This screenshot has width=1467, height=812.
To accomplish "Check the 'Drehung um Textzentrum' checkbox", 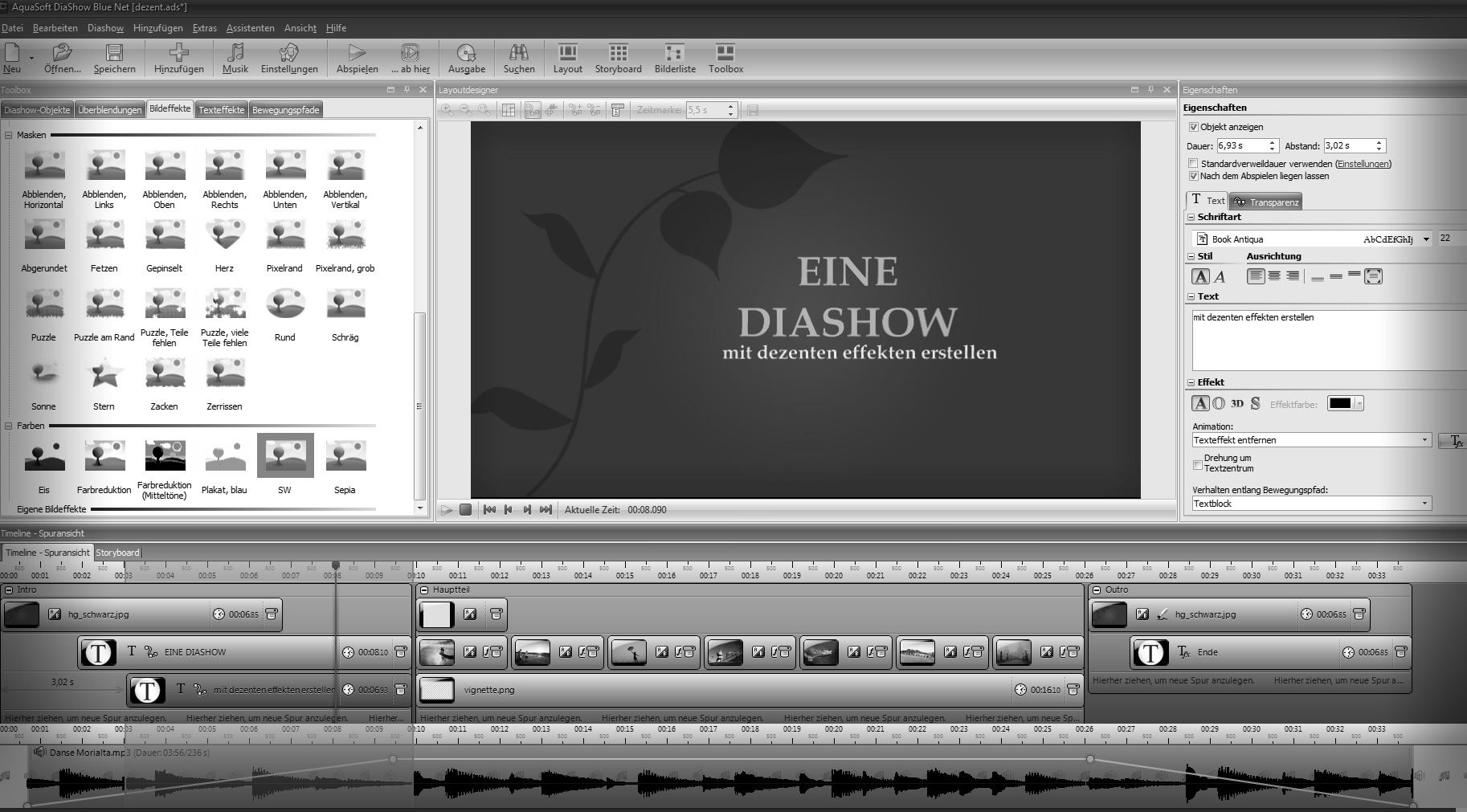I will [1198, 464].
